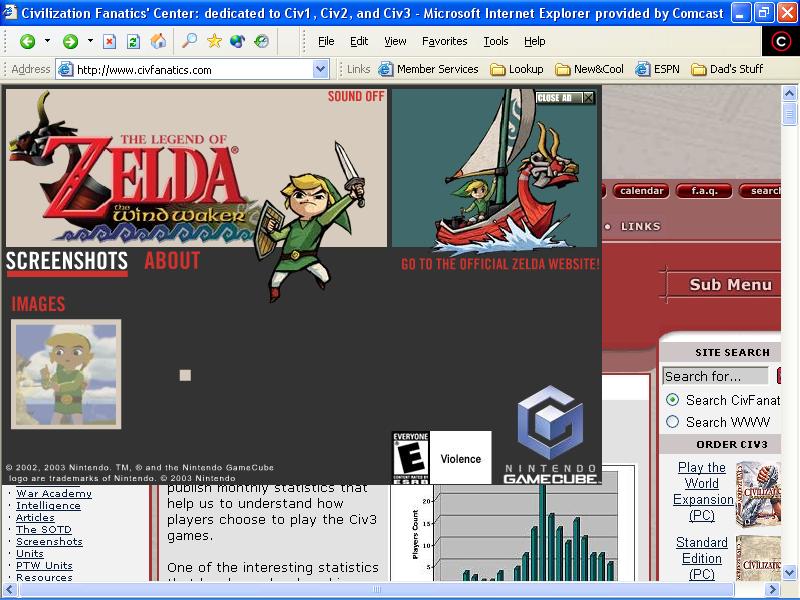This screenshot has height=600, width=800.
Task: Click the Forward navigation arrow
Action: pos(70,41)
